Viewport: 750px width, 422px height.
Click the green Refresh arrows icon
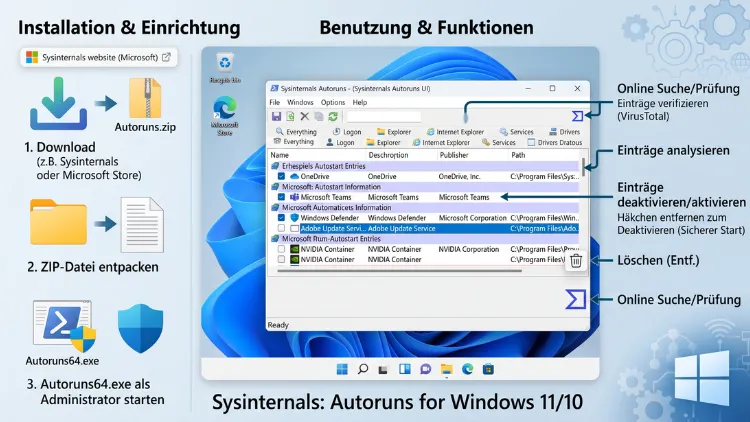click(333, 116)
